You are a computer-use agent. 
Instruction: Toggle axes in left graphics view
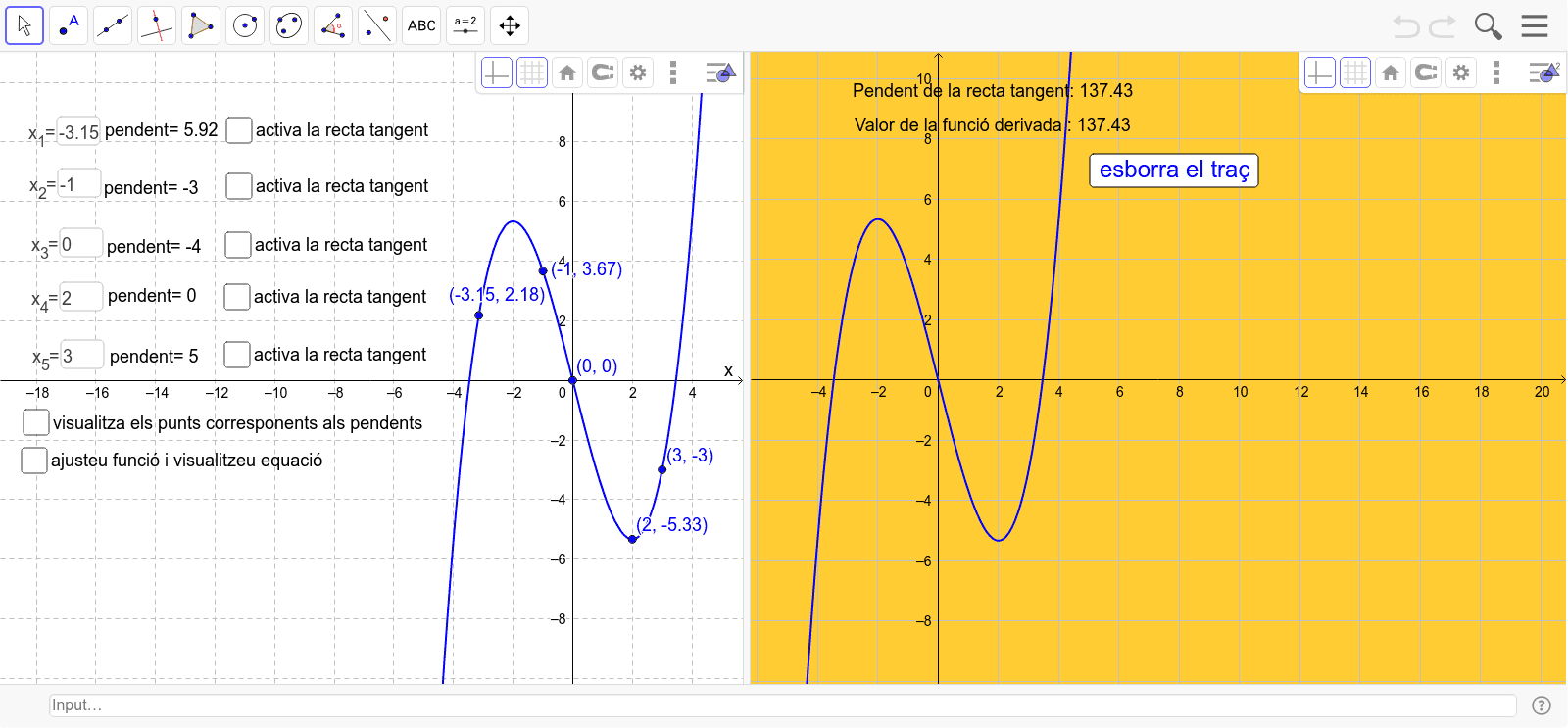tap(497, 73)
